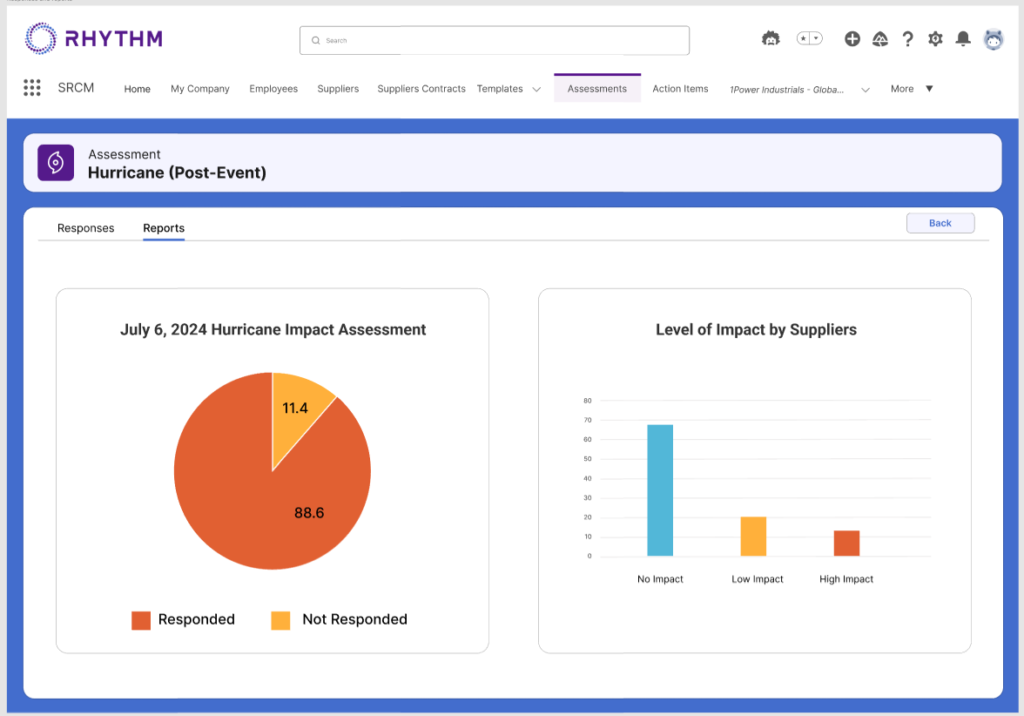Open the Action Items tab

tap(680, 88)
